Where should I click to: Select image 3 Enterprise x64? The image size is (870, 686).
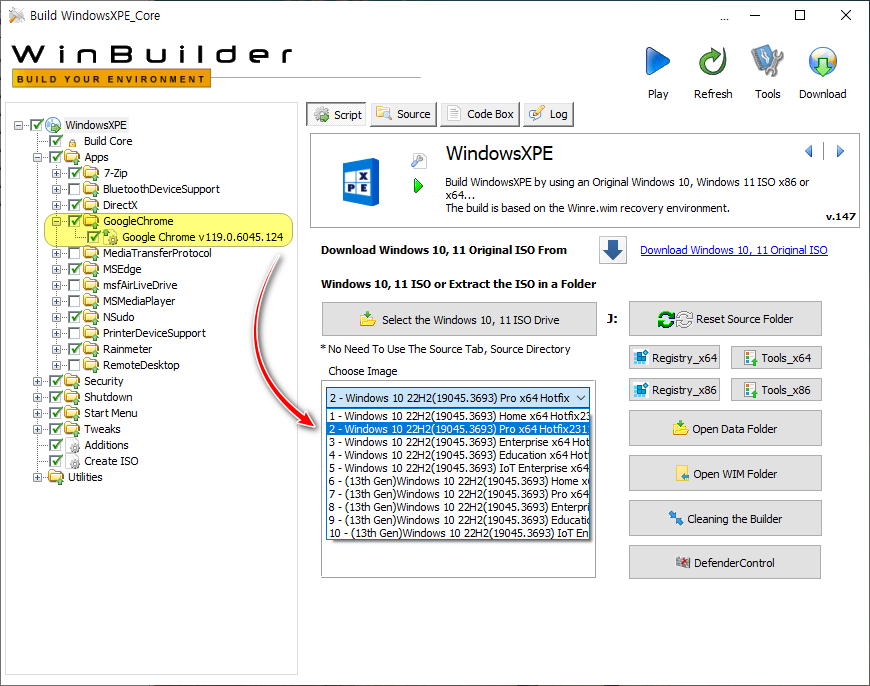(458, 442)
